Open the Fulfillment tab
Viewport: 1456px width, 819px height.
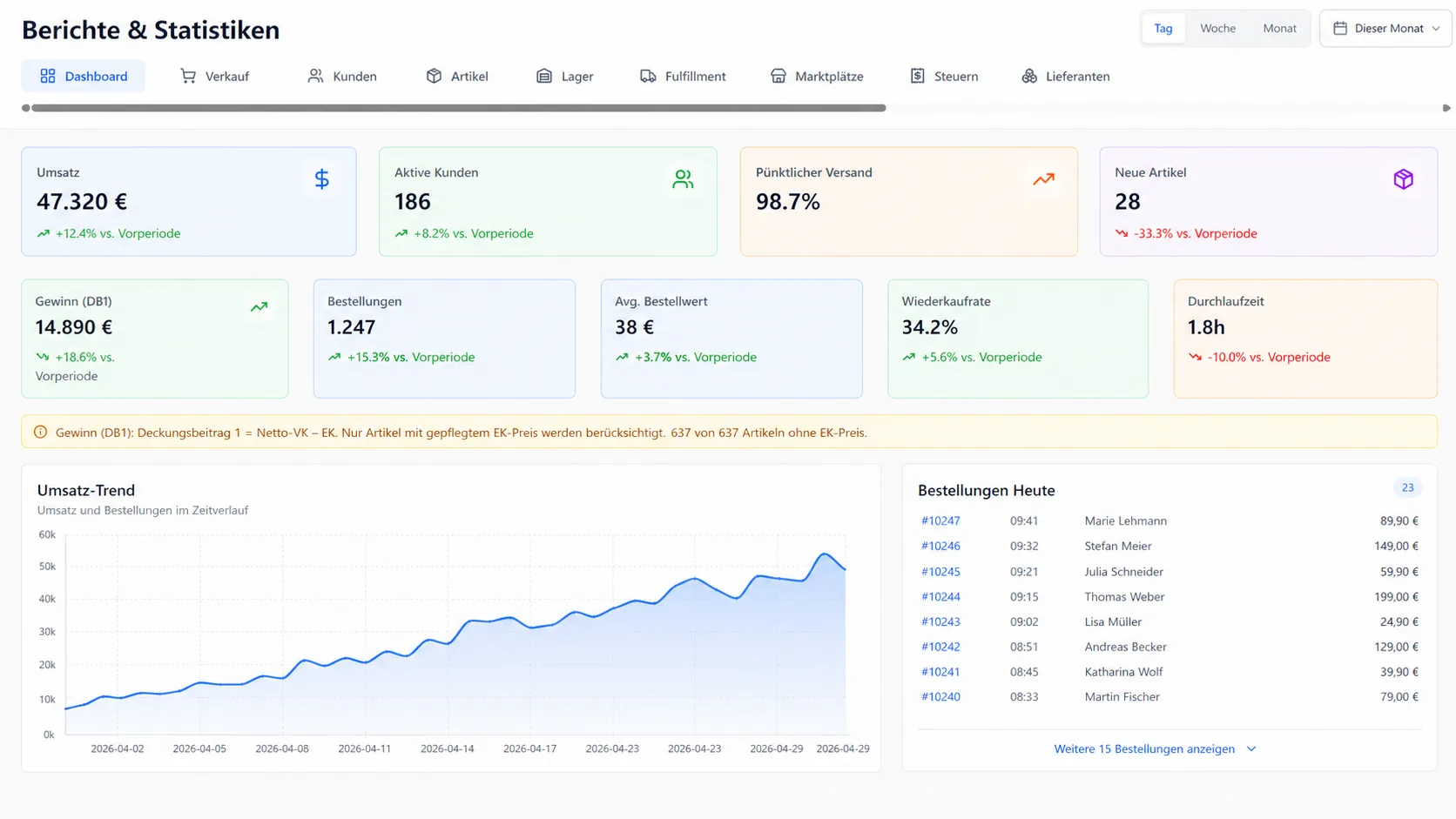pyautogui.click(x=683, y=77)
